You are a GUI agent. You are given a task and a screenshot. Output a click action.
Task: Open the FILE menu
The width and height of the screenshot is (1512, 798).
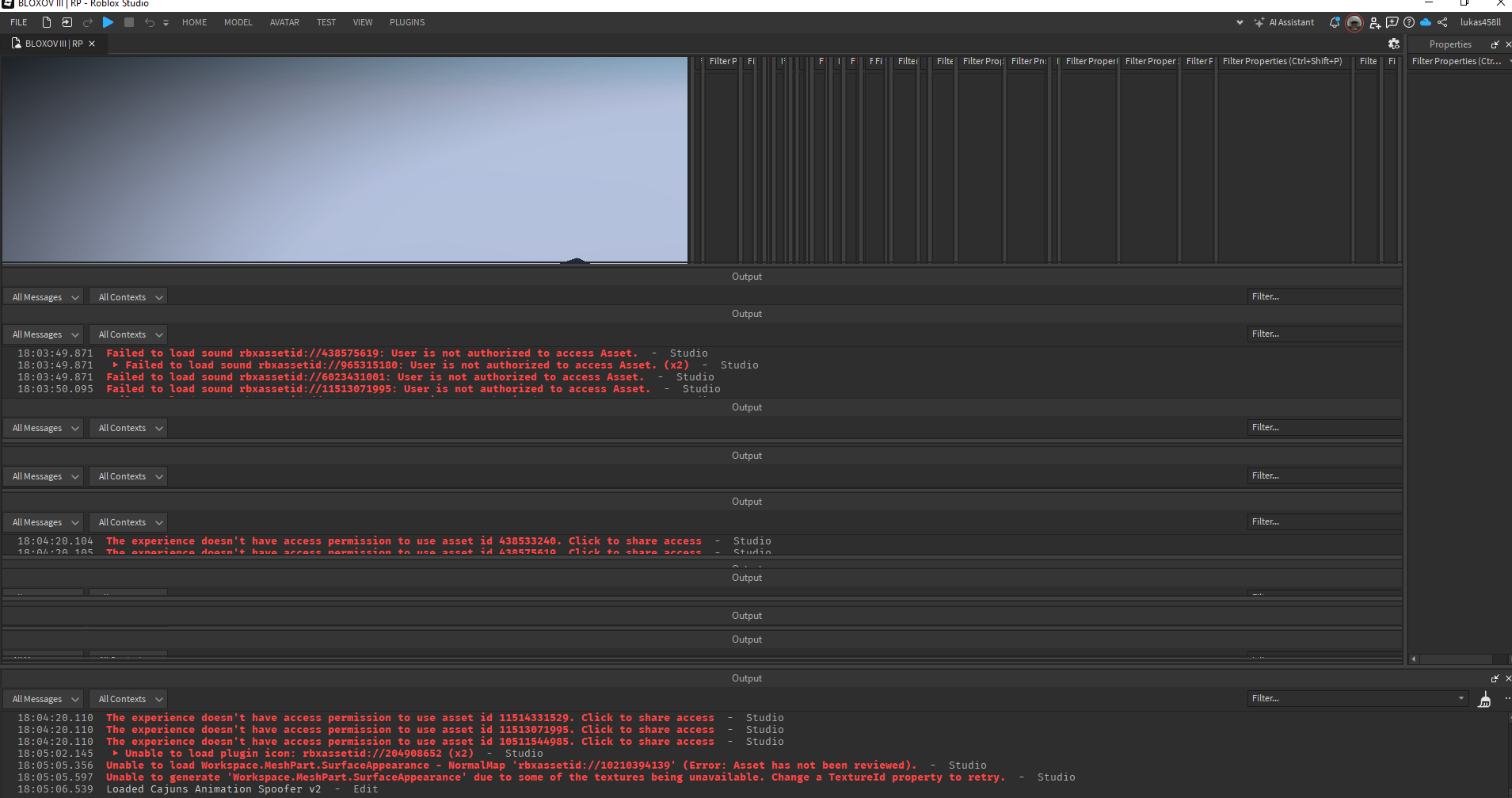click(x=17, y=22)
